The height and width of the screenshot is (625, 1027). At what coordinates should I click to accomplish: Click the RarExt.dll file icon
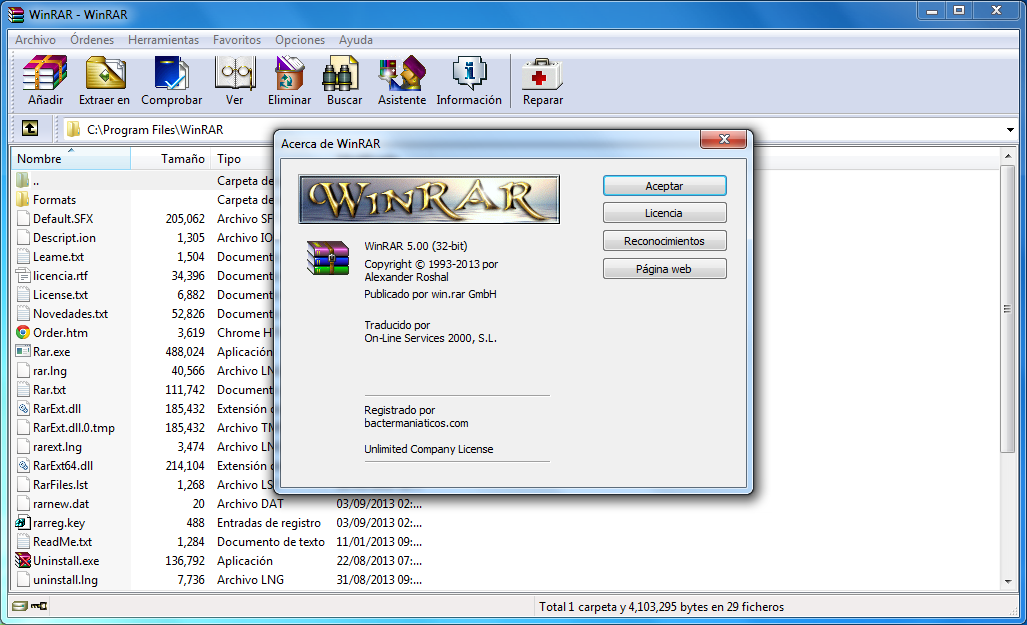coord(23,408)
